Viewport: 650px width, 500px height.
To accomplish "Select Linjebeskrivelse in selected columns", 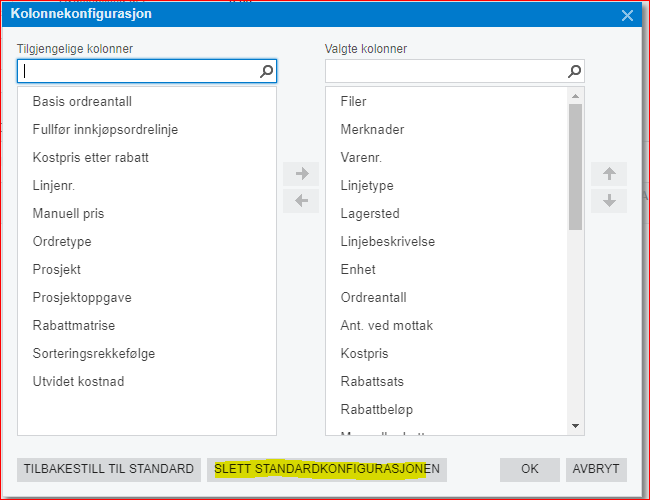I will (x=388, y=241).
